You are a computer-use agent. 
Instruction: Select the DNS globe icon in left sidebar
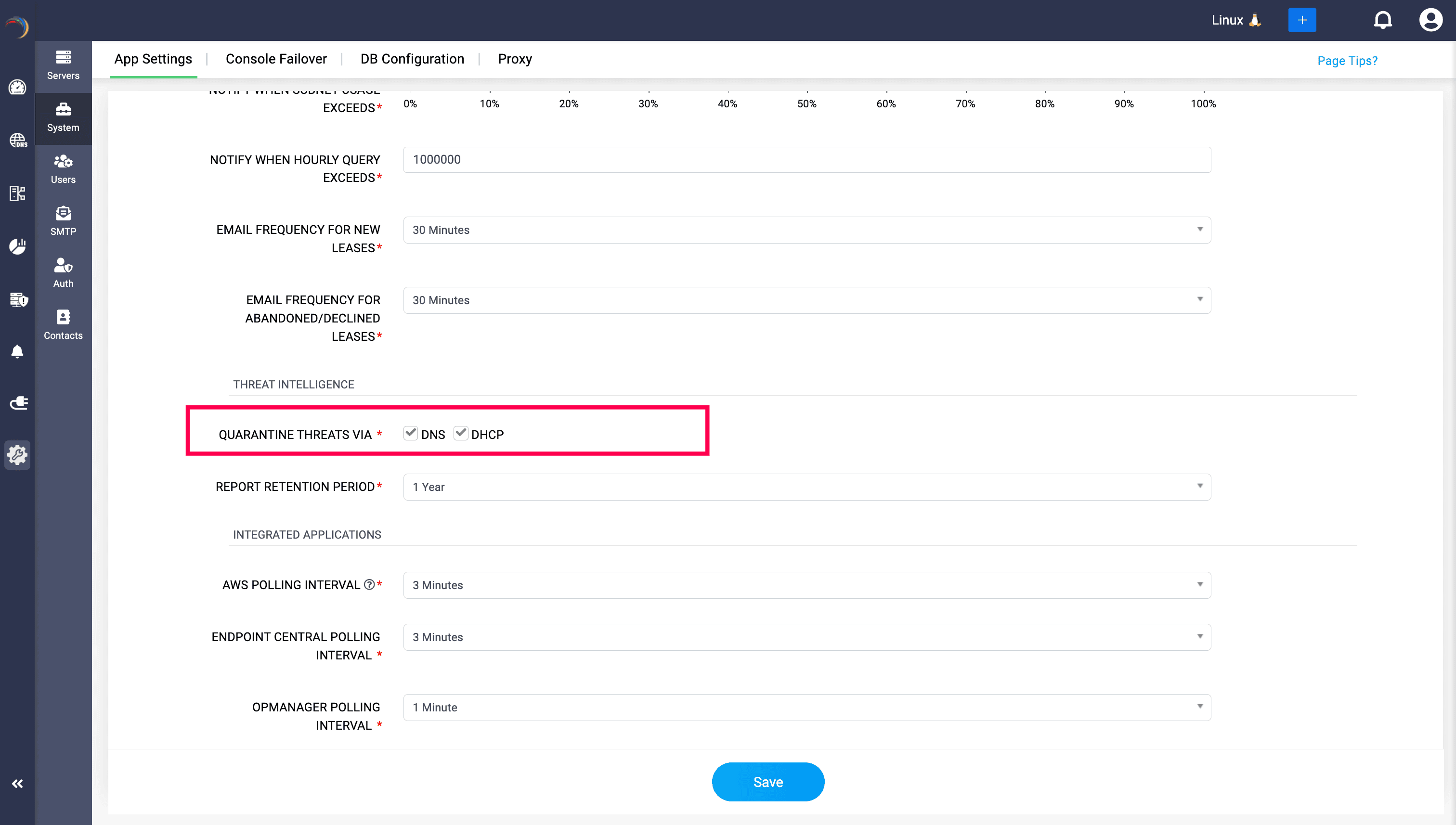(17, 141)
